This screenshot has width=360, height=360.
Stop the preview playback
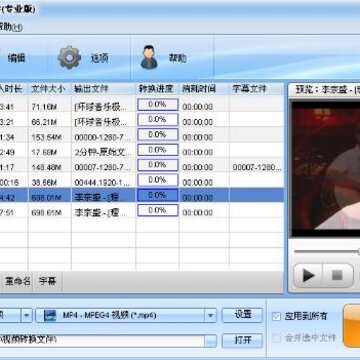tap(337, 275)
